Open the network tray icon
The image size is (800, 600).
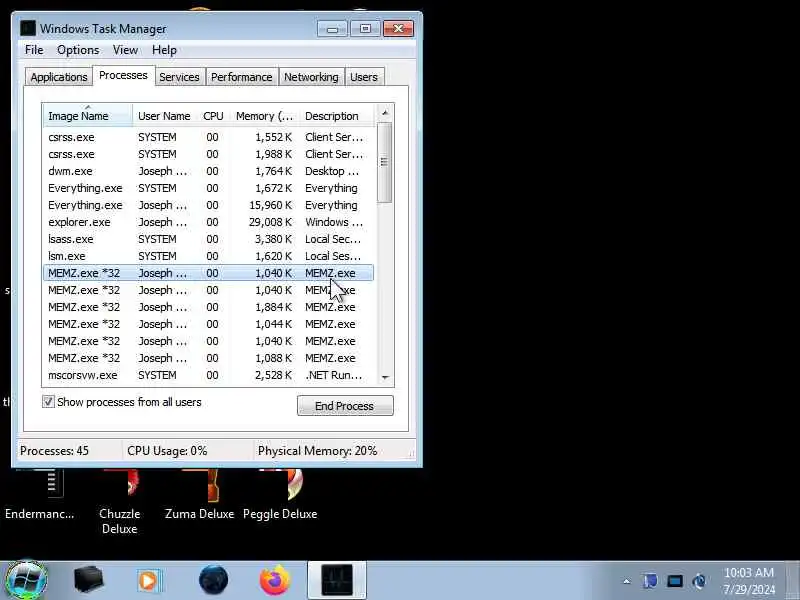(674, 581)
